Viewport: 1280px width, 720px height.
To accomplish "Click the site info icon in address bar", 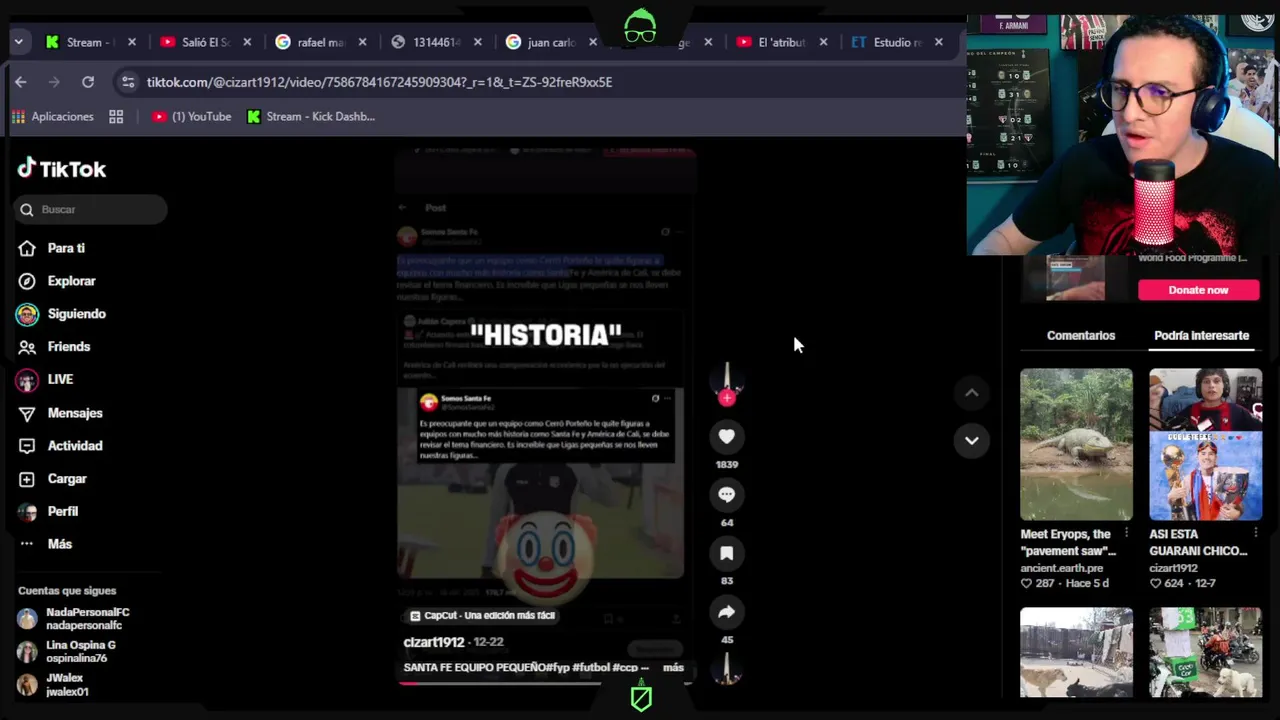I will (x=127, y=82).
